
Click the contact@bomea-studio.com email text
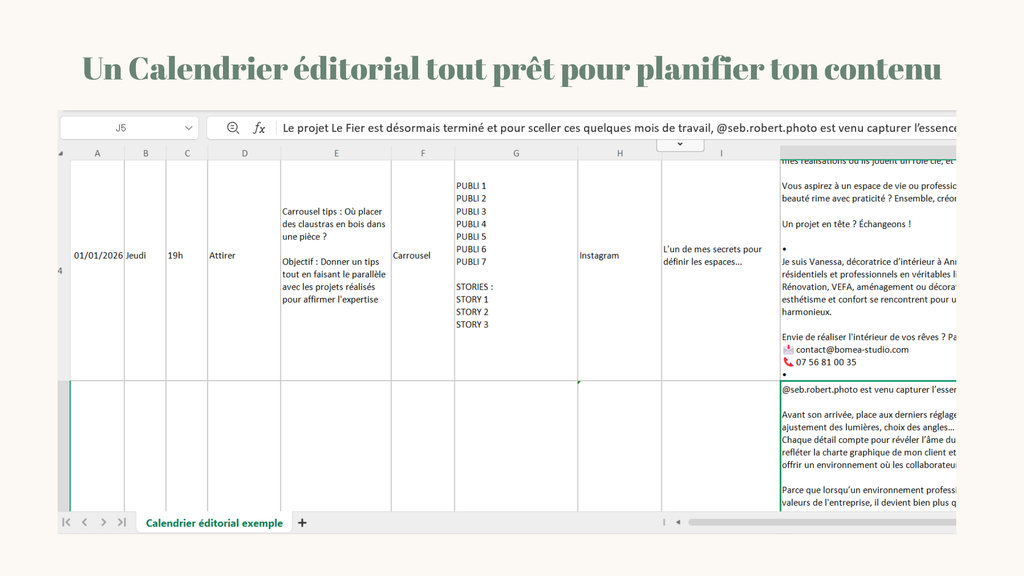(855, 350)
